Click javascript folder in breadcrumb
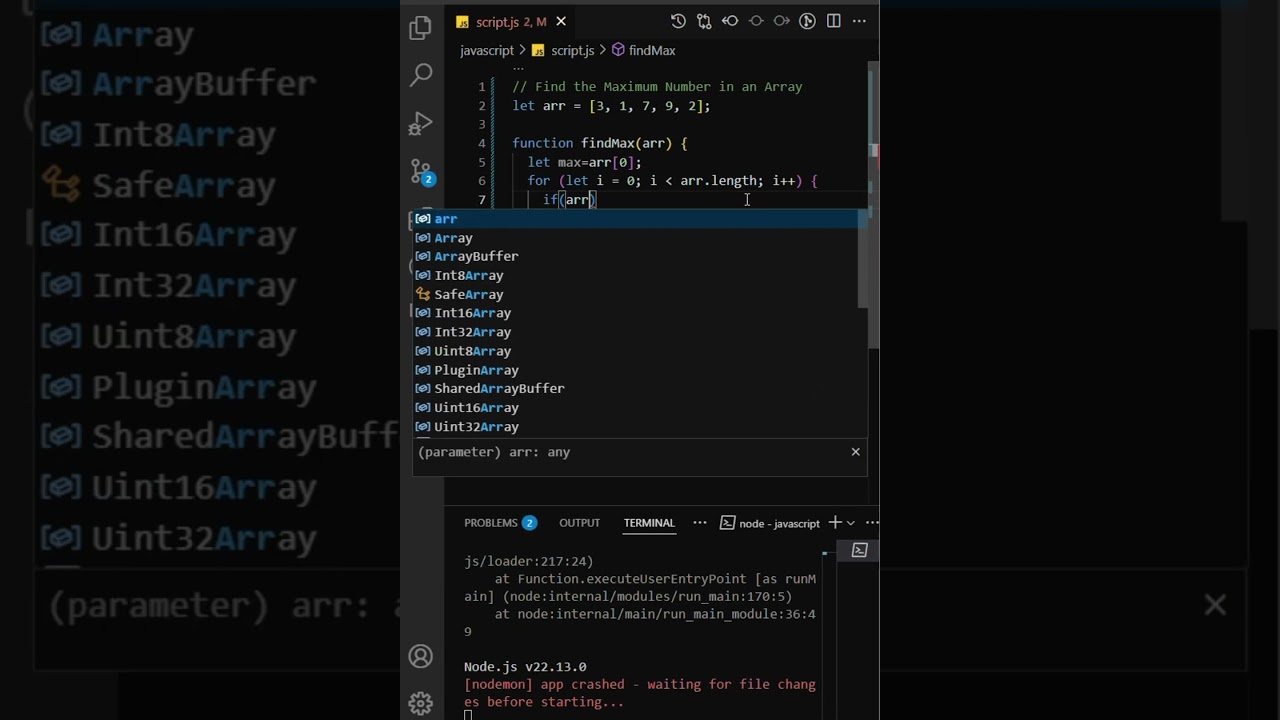Viewport: 1280px width, 720px height. point(487,50)
